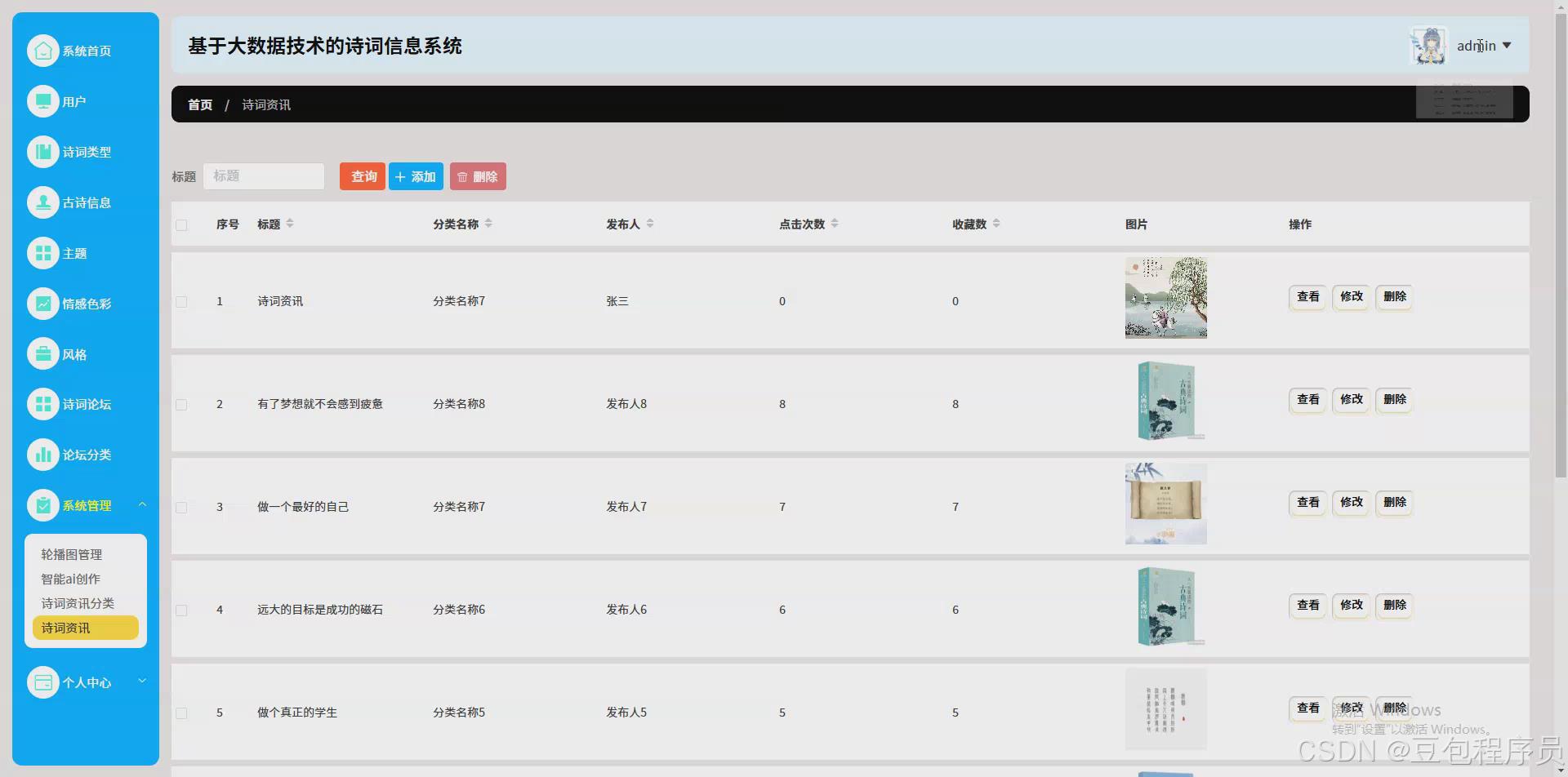Image resolution: width=1568 pixels, height=777 pixels.
Task: Click the blue 添加 button
Action: (x=416, y=176)
